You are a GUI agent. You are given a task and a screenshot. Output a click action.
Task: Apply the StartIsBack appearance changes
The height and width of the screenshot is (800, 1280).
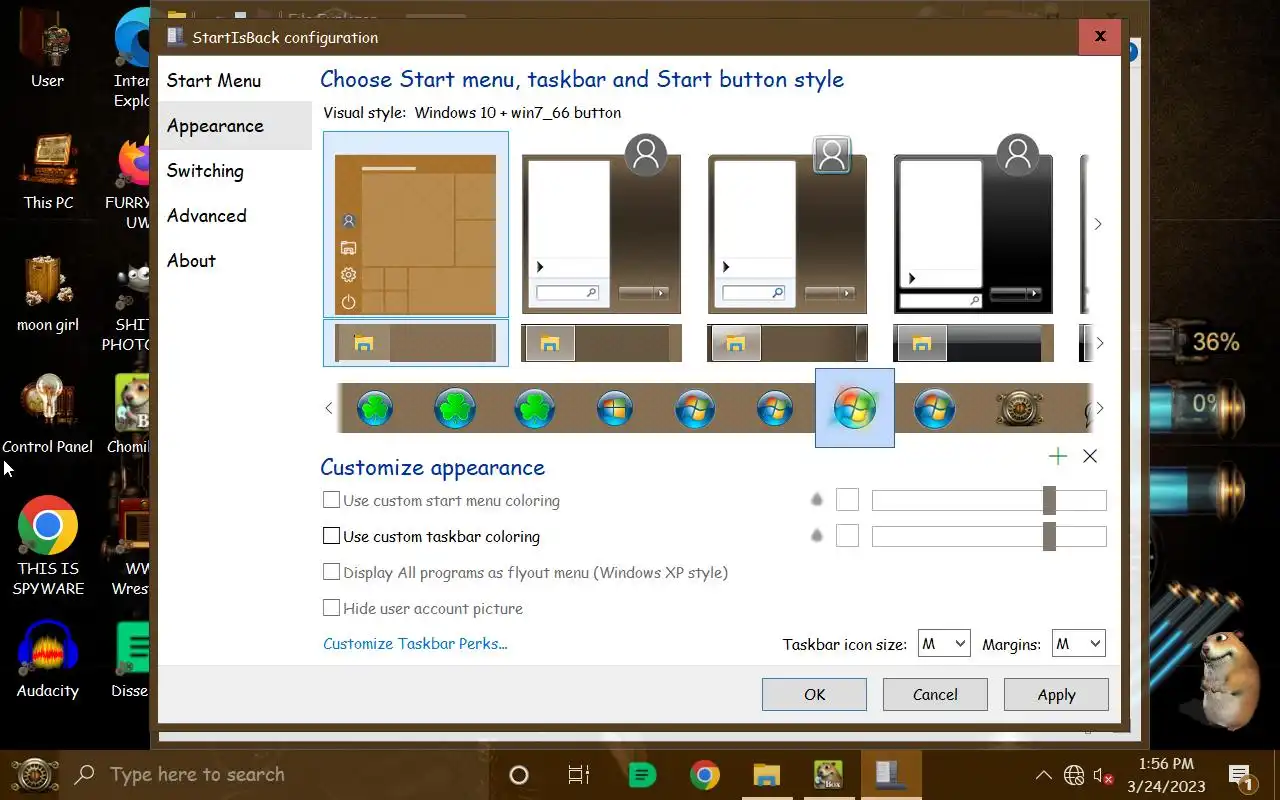point(1056,694)
